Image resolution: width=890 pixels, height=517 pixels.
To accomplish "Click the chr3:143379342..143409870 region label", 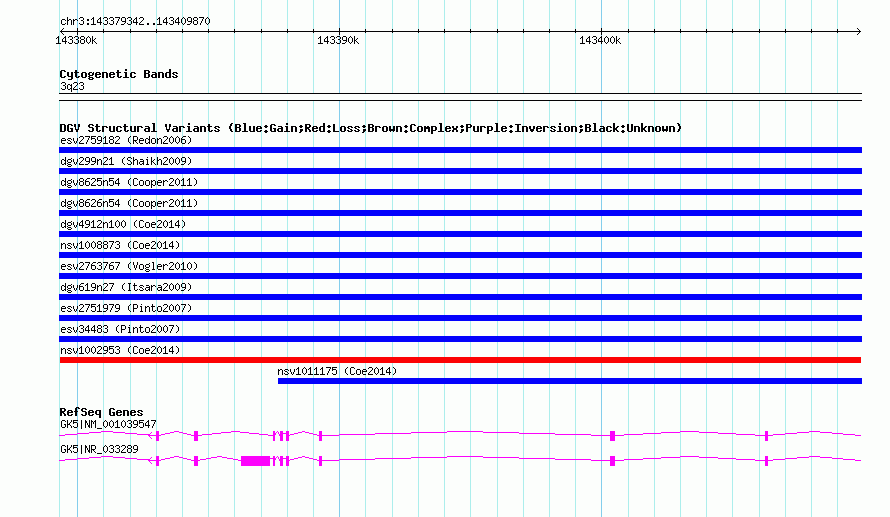I will pos(135,22).
